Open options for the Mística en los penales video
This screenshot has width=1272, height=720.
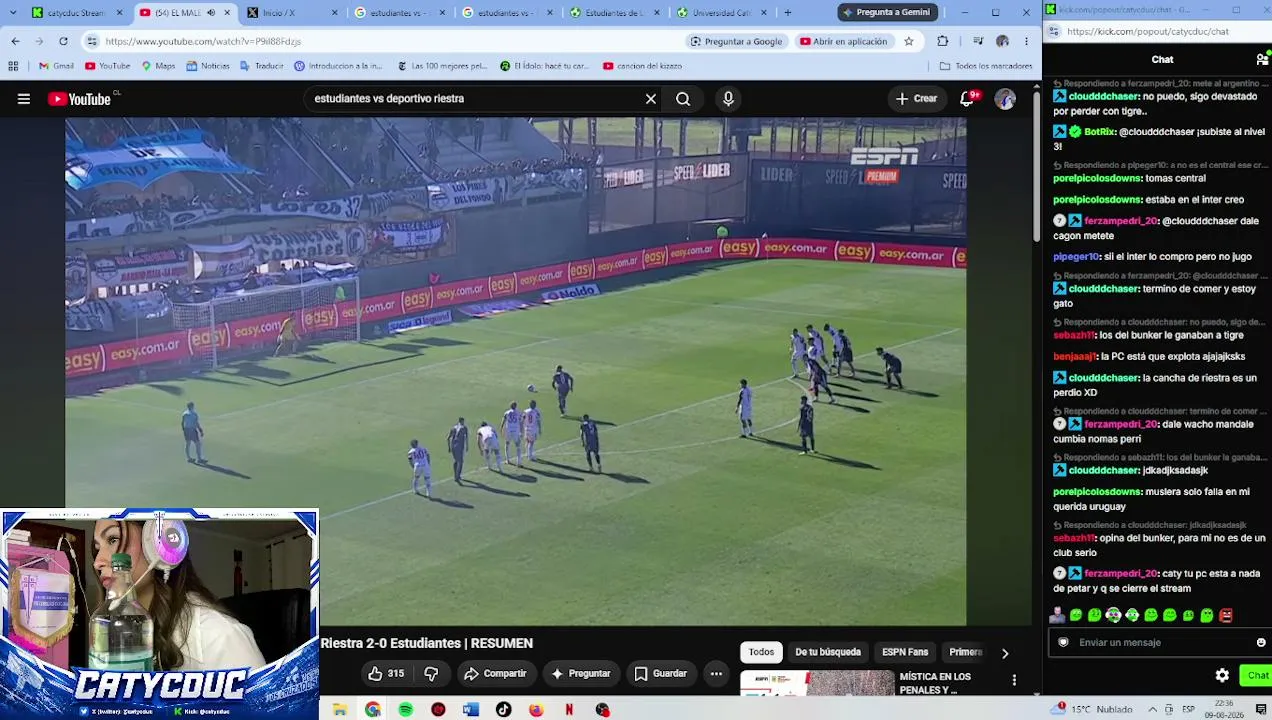1014,680
